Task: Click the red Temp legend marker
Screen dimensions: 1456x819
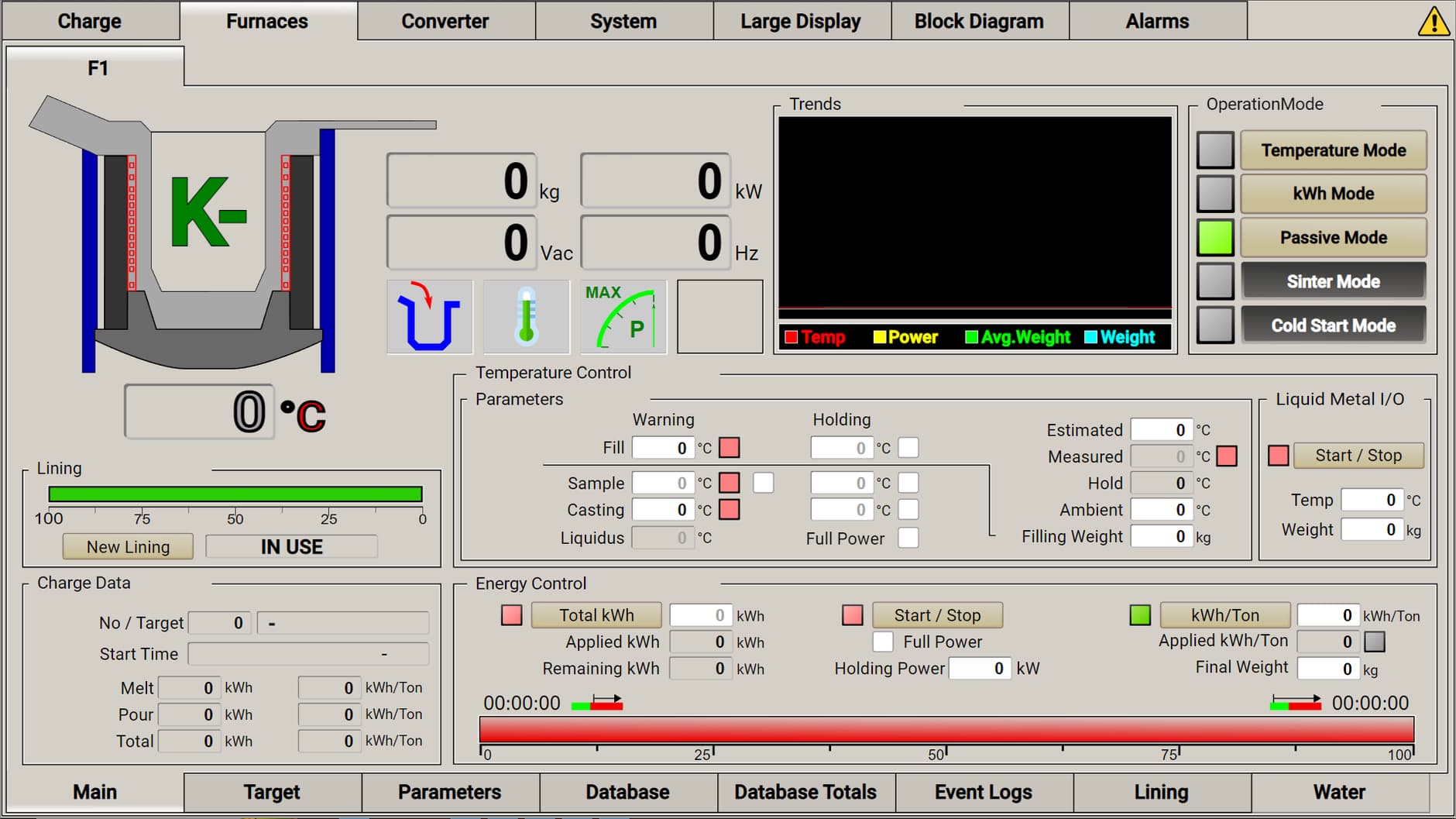Action: (x=791, y=337)
